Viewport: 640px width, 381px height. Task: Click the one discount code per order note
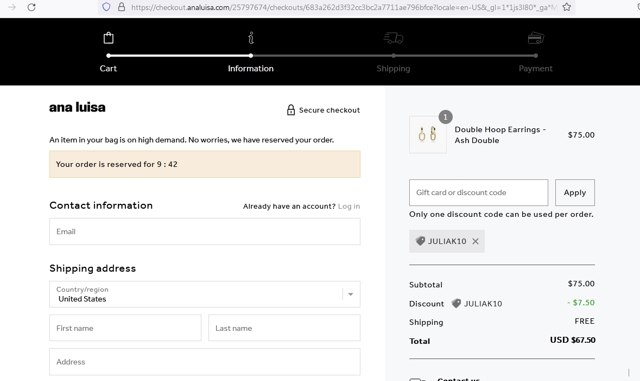pos(501,214)
